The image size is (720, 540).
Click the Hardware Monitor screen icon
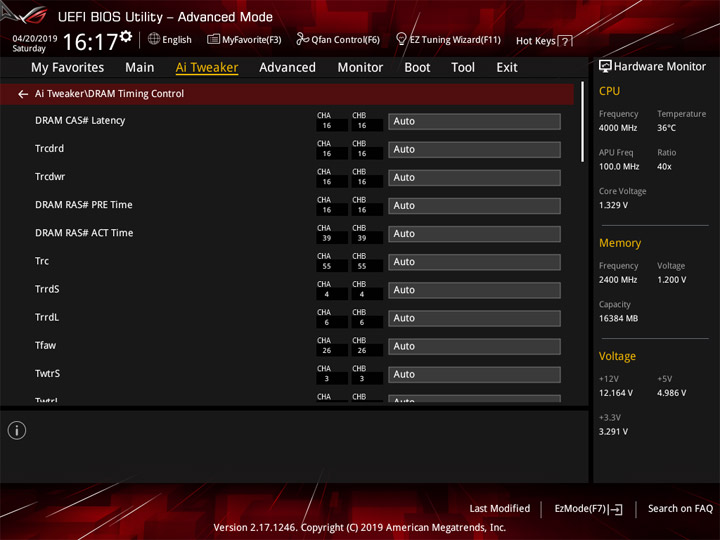coord(605,66)
